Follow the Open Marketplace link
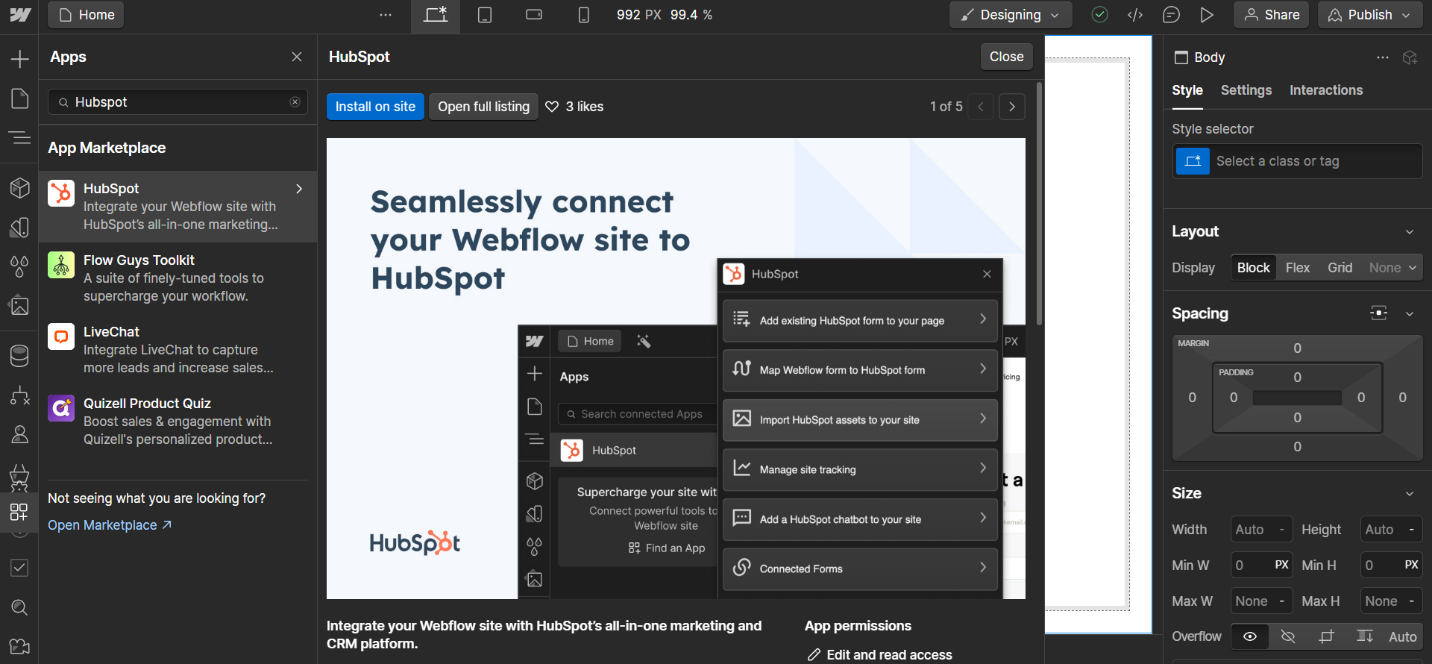Image resolution: width=1432 pixels, height=664 pixels. 110,525
